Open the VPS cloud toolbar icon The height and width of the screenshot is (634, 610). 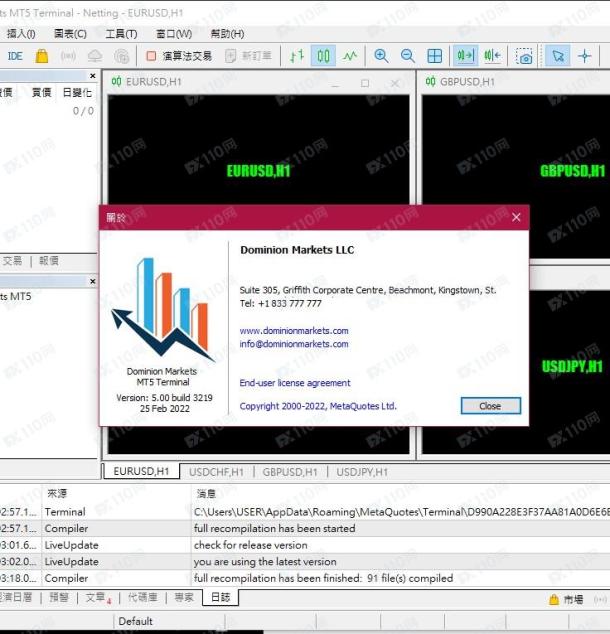[x=95, y=56]
